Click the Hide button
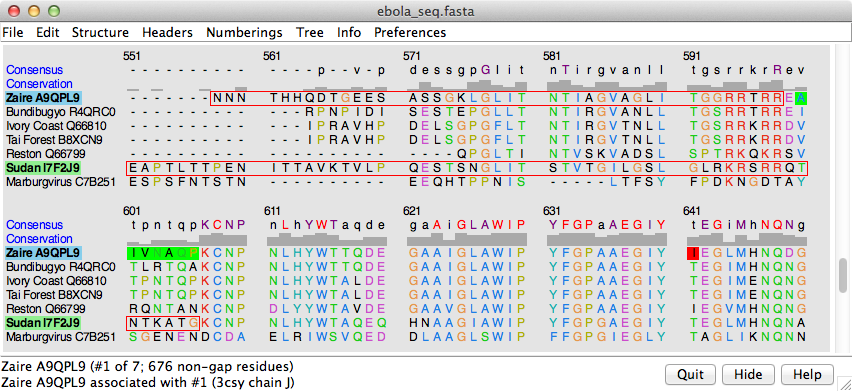 [x=748, y=374]
